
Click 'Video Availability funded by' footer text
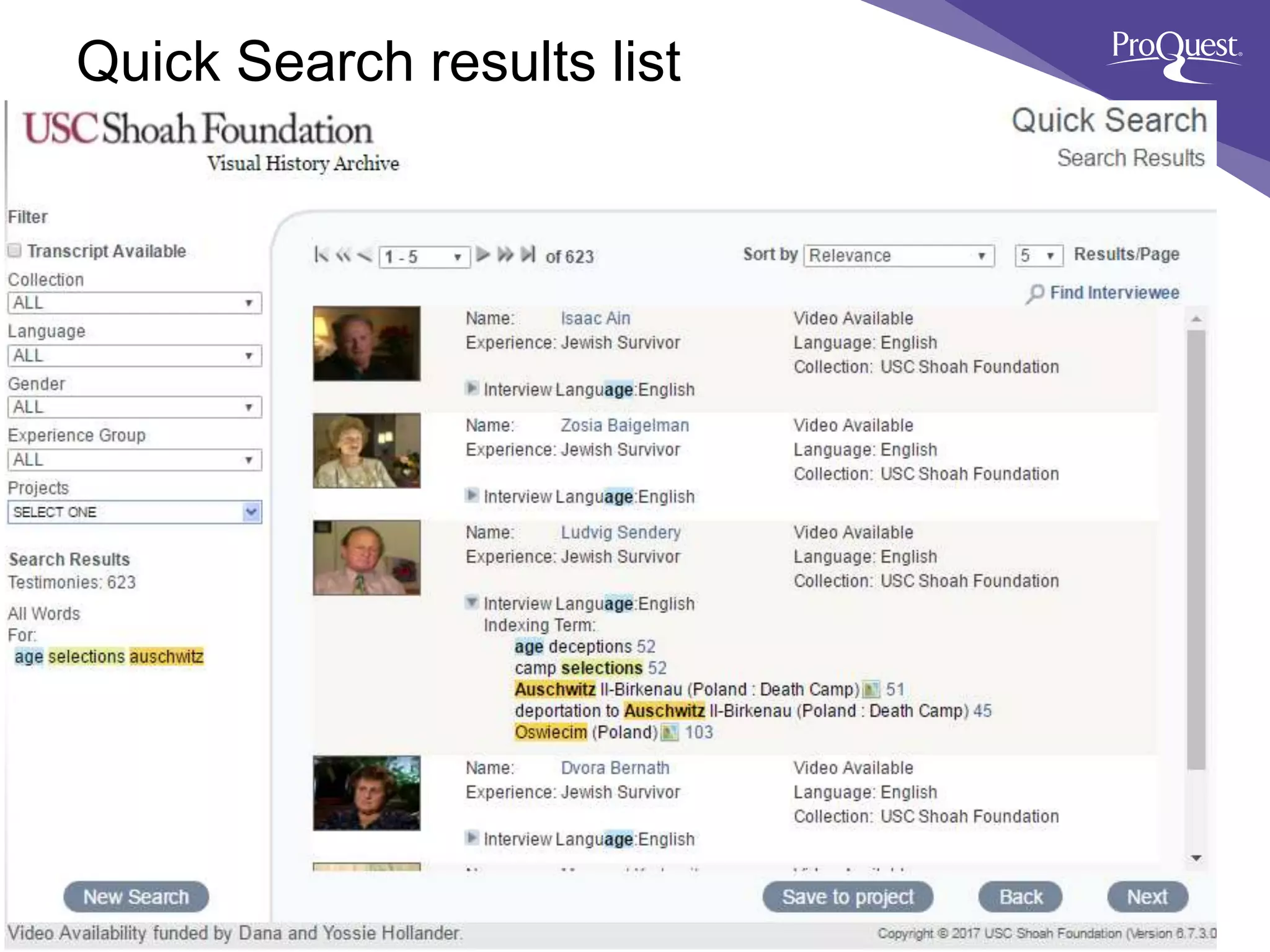[234, 933]
